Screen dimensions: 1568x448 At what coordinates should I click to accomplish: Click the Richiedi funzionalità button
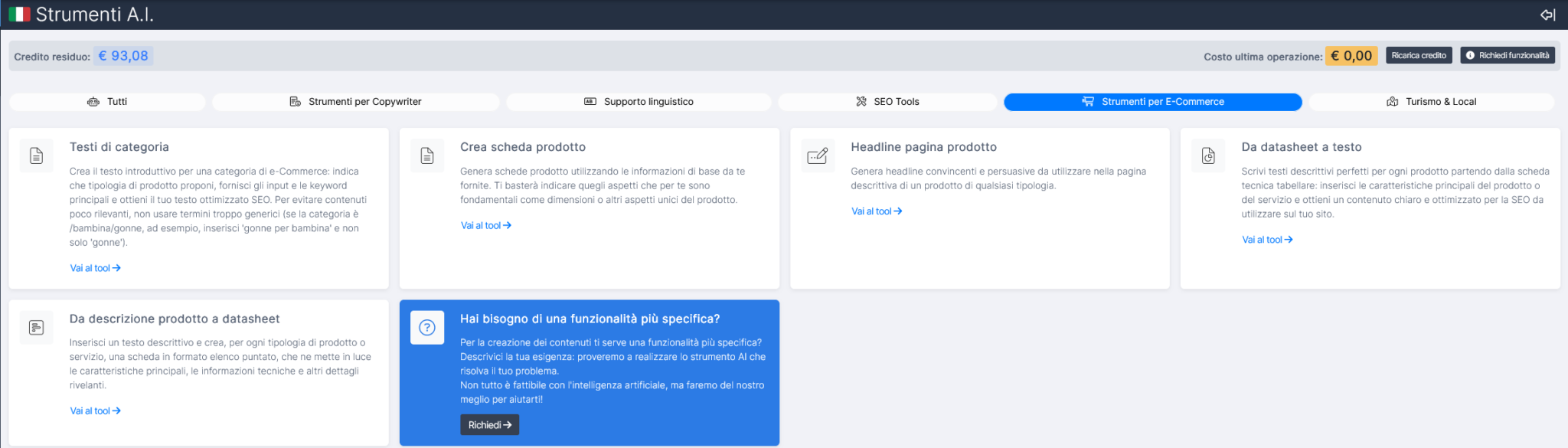pos(1508,55)
